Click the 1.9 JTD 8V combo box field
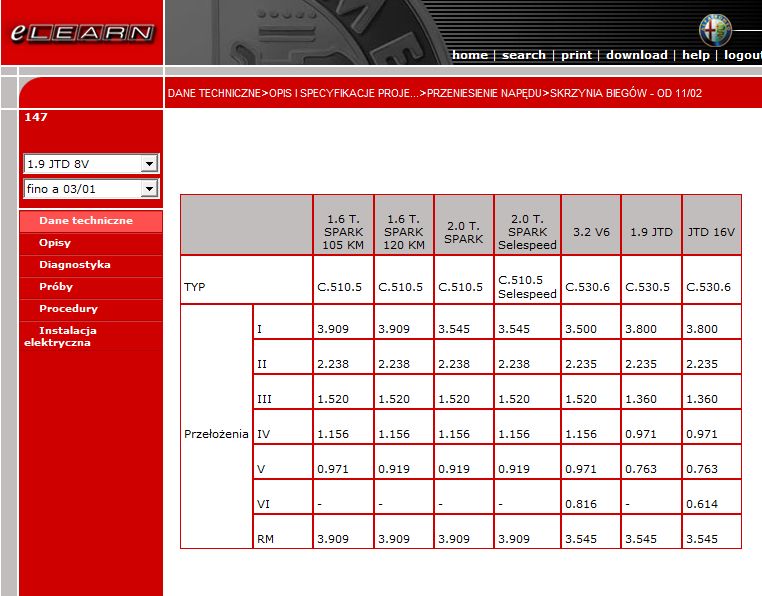Screen dimensions: 762x596 point(91,163)
